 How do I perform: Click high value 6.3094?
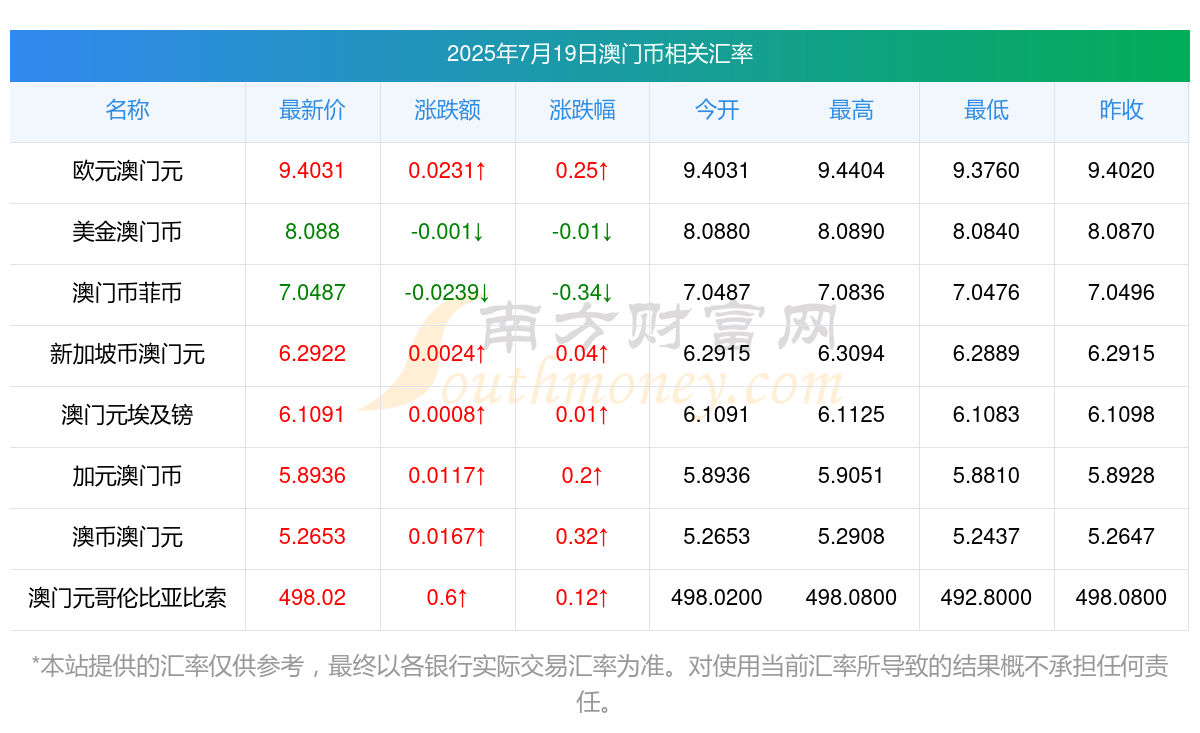(852, 354)
